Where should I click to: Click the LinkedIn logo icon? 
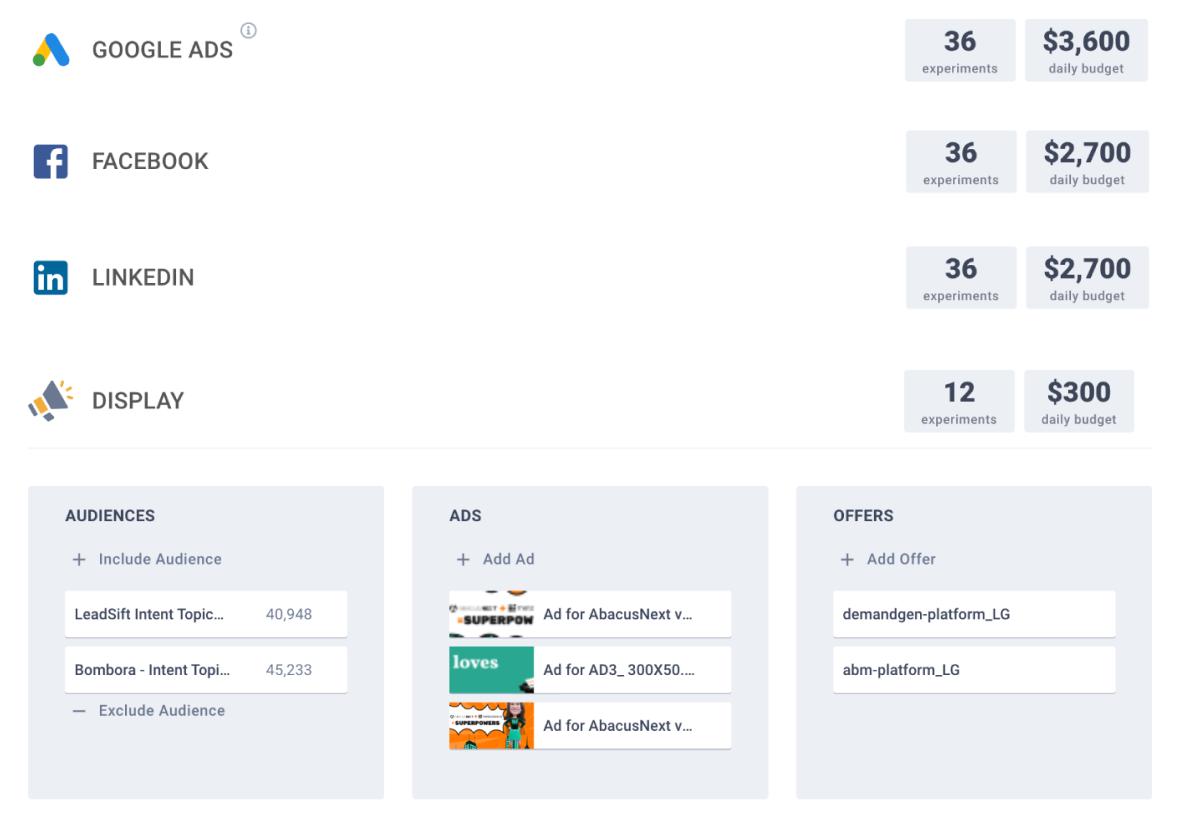tap(51, 277)
